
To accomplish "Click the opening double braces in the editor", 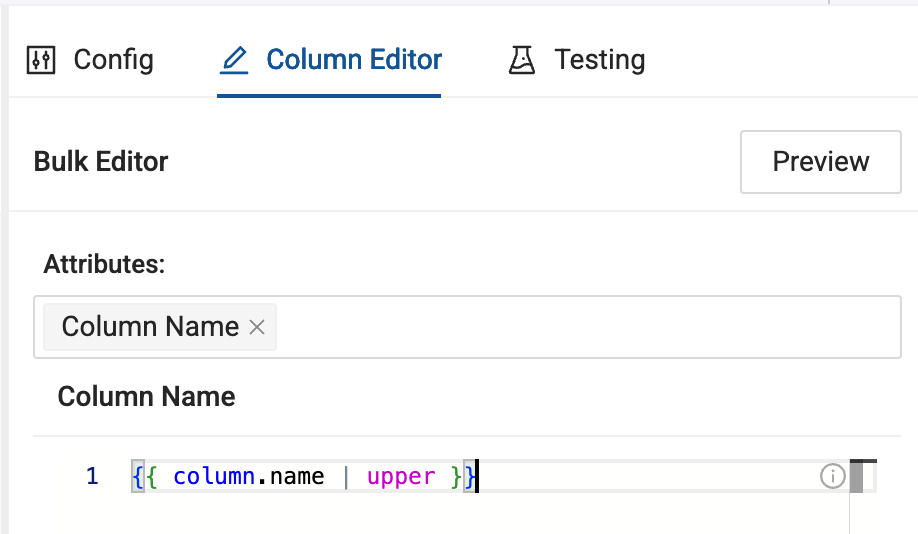I will pos(145,477).
